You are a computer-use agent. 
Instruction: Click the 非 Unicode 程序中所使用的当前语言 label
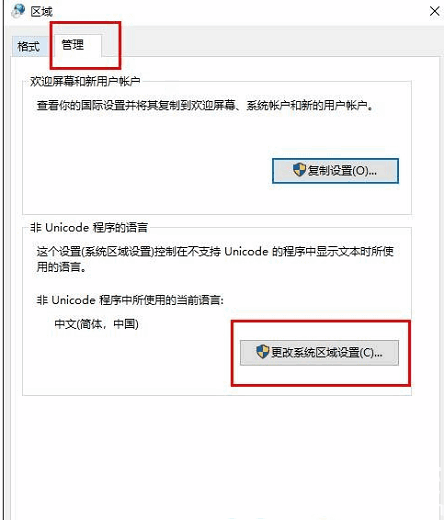tap(130, 300)
